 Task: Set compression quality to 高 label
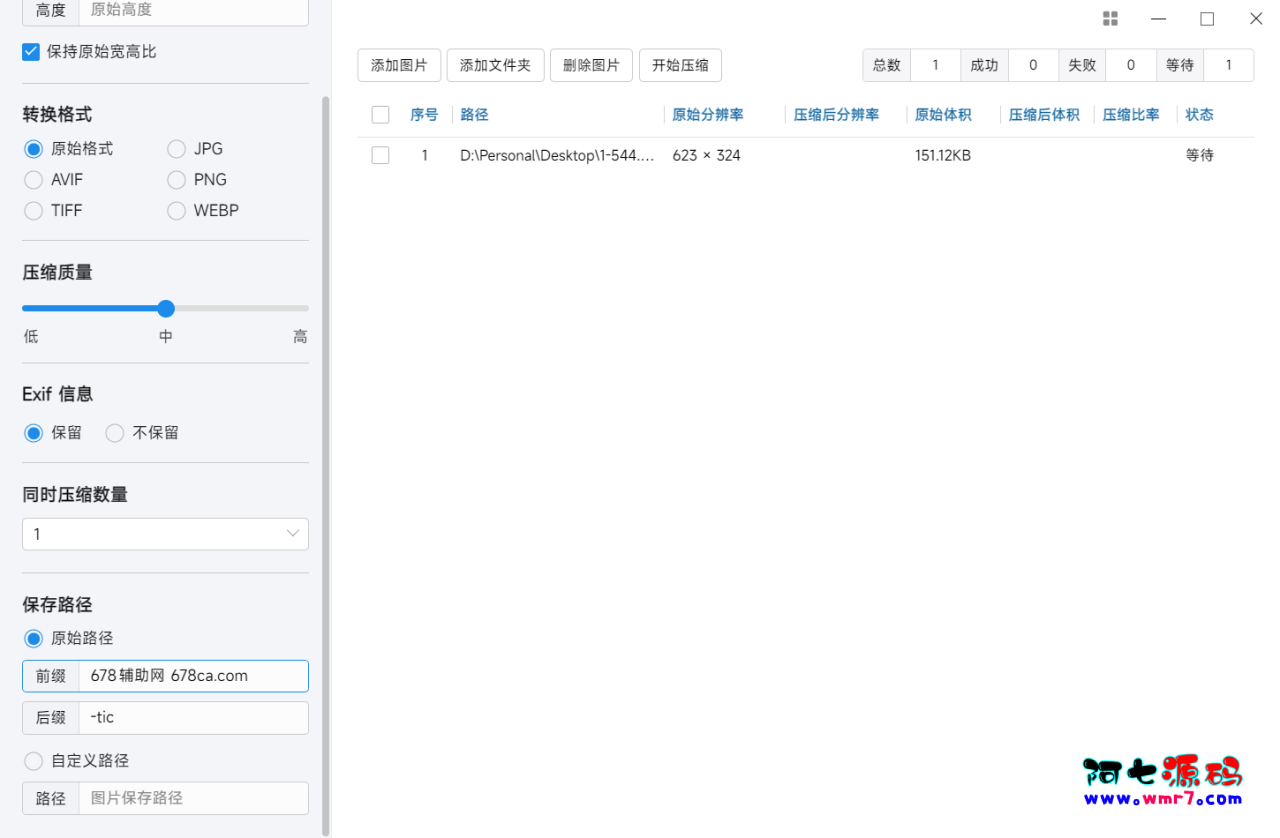(300, 337)
